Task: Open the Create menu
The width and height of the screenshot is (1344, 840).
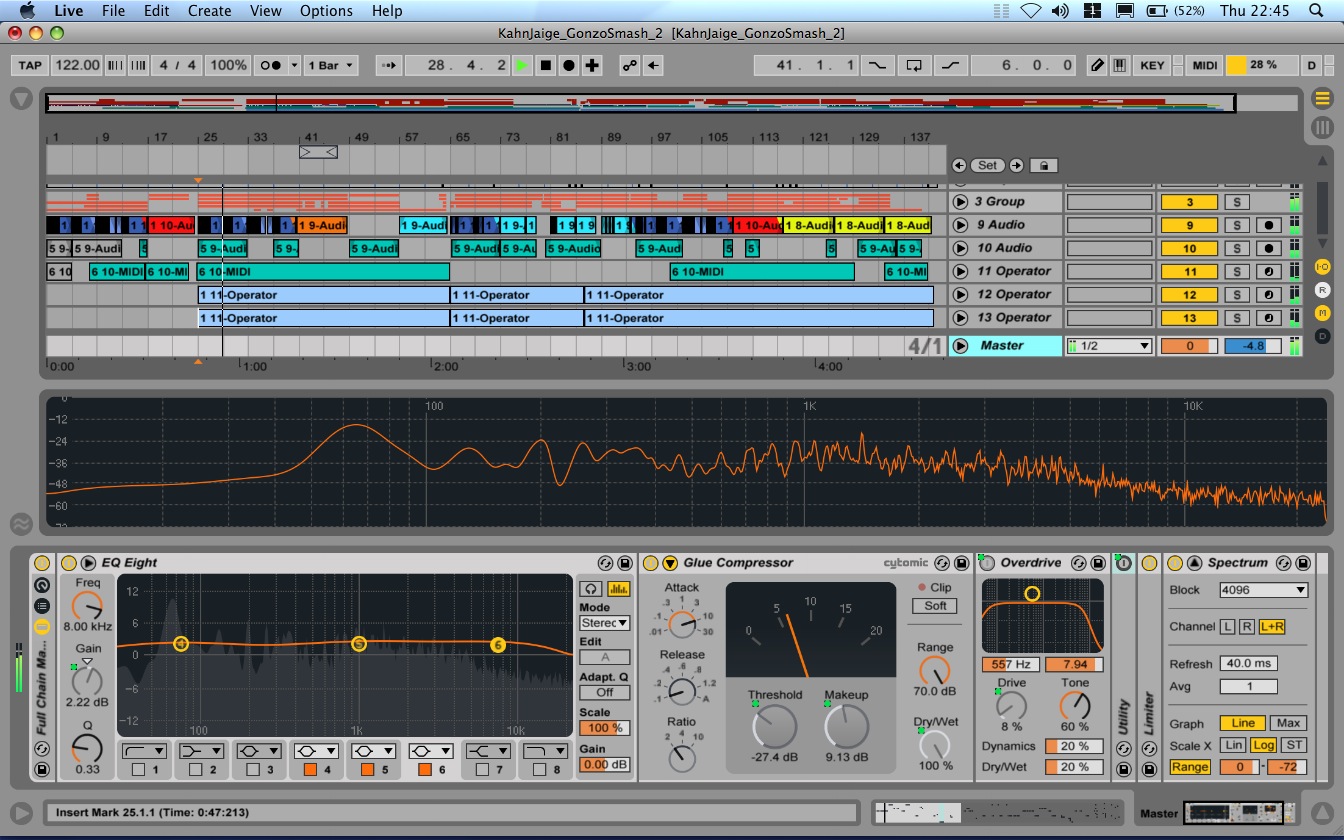Action: click(x=209, y=11)
